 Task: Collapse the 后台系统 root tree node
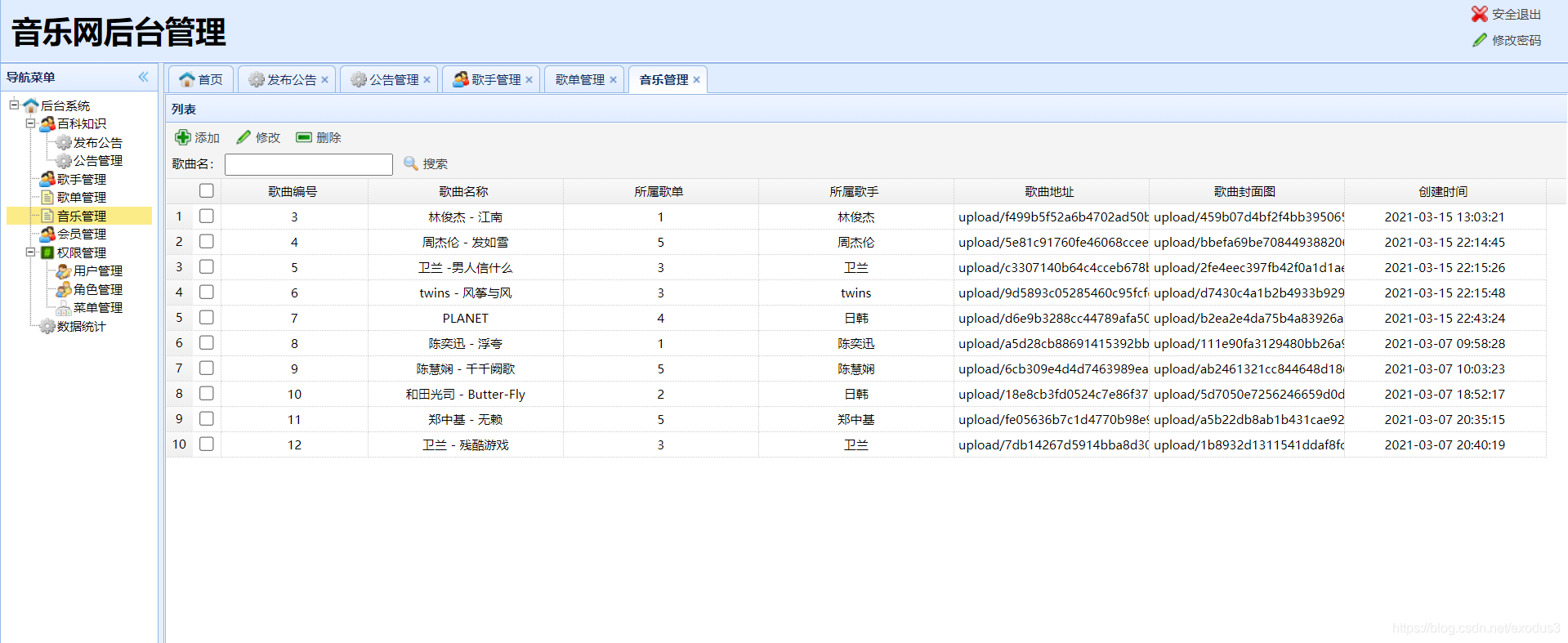[x=14, y=105]
